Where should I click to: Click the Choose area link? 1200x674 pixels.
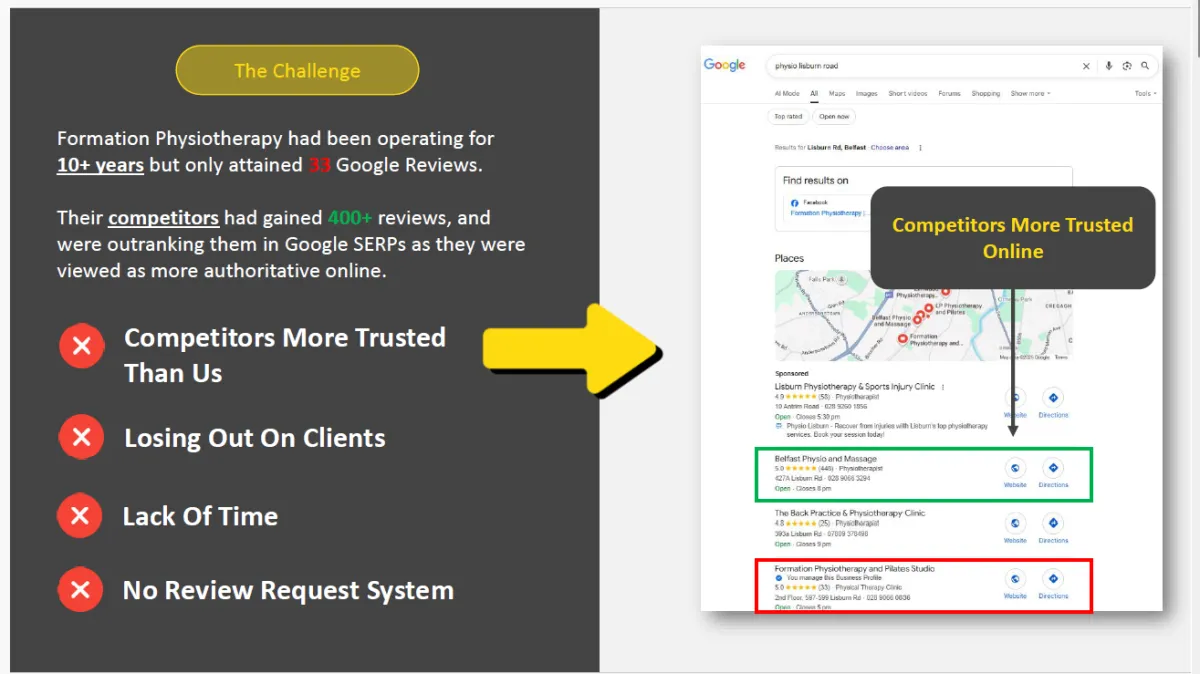[890, 148]
